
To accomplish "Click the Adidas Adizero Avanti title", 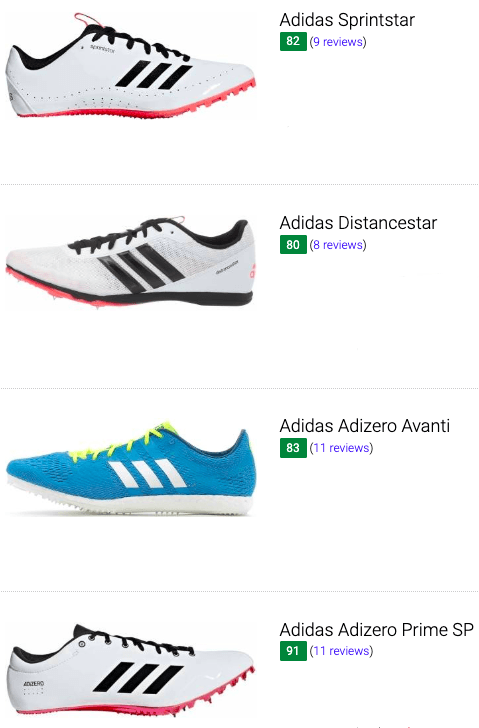I will pos(364,426).
